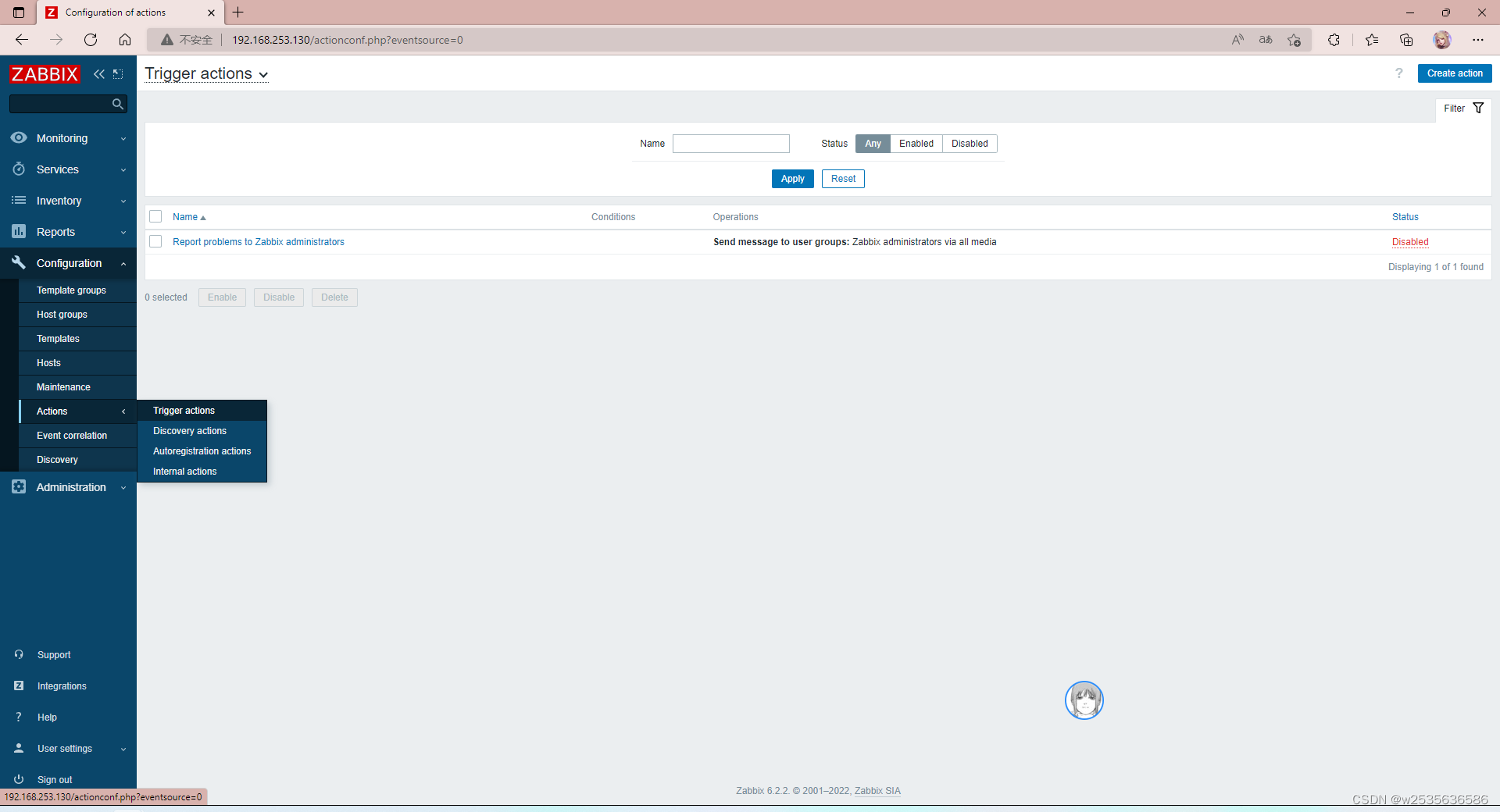
Task: Click the browser home icon
Action: (x=125, y=40)
